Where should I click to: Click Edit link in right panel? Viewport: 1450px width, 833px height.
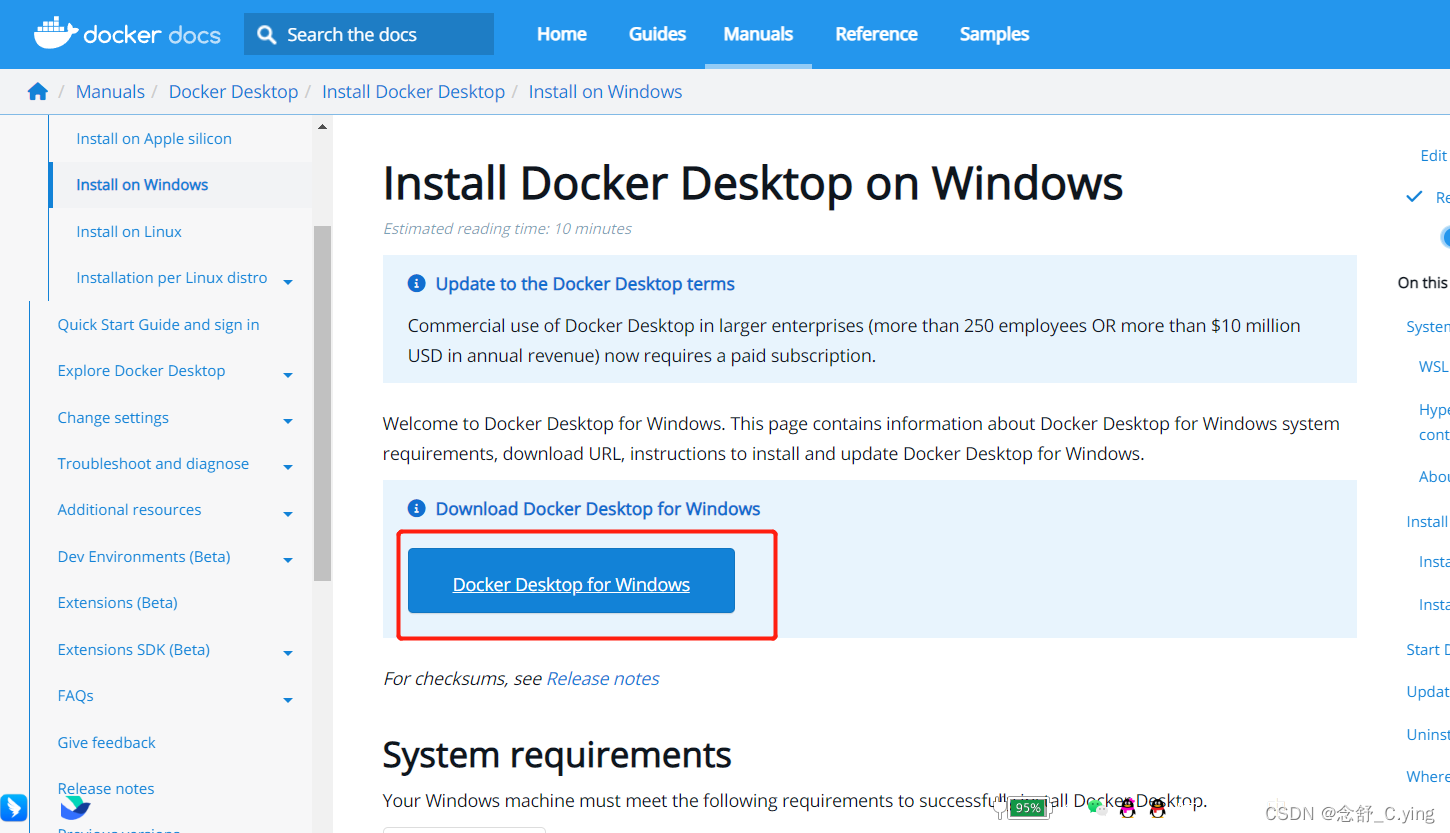1434,156
